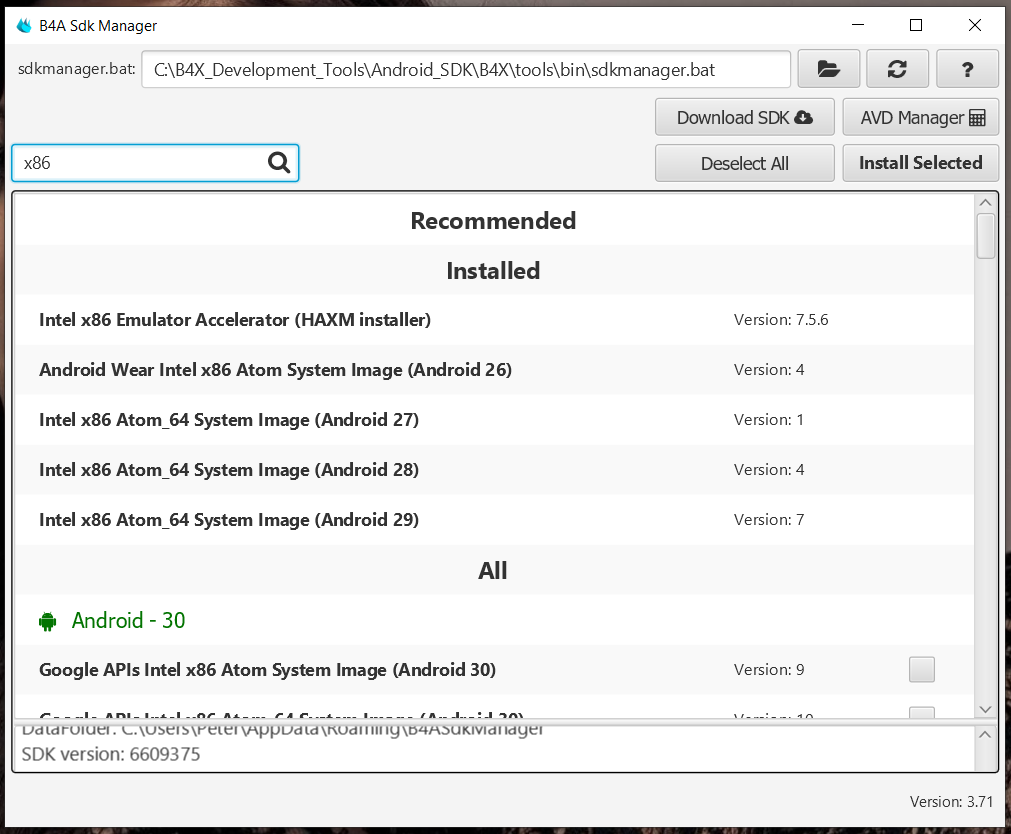Screen dimensions: 1011x834
Task: Click the SDK version: 6609375 log line
Action: [111, 754]
